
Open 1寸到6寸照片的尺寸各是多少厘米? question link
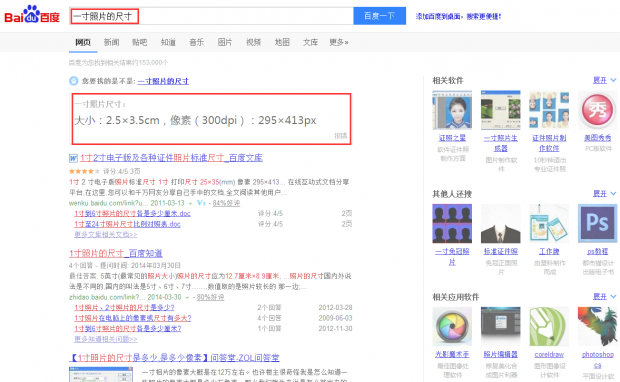(x=128, y=329)
